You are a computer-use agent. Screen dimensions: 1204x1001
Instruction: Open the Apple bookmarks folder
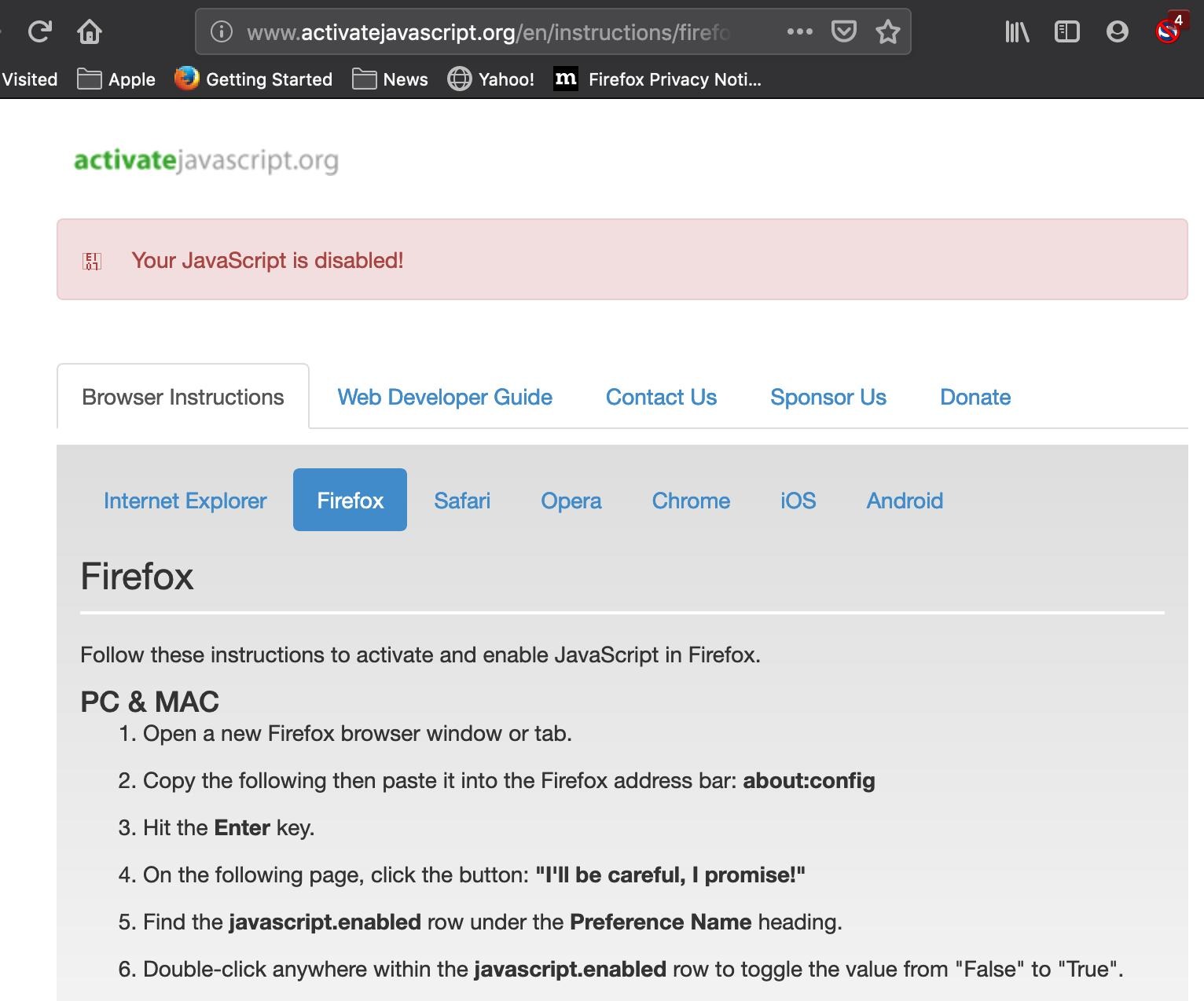116,79
